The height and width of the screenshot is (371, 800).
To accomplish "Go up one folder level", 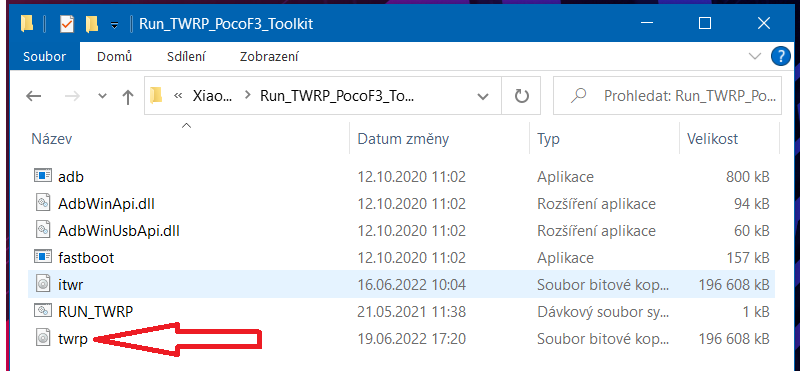I will [128, 96].
